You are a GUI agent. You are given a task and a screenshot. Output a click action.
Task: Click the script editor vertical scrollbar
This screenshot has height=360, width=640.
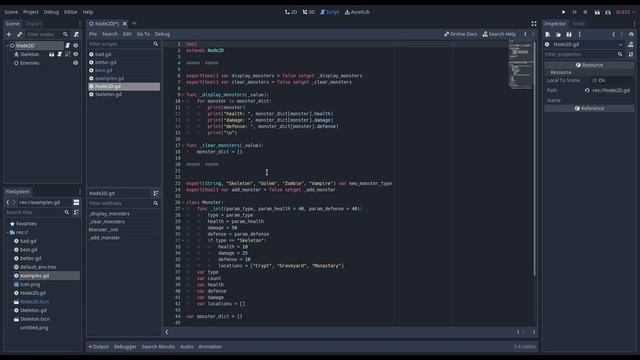tap(534, 159)
